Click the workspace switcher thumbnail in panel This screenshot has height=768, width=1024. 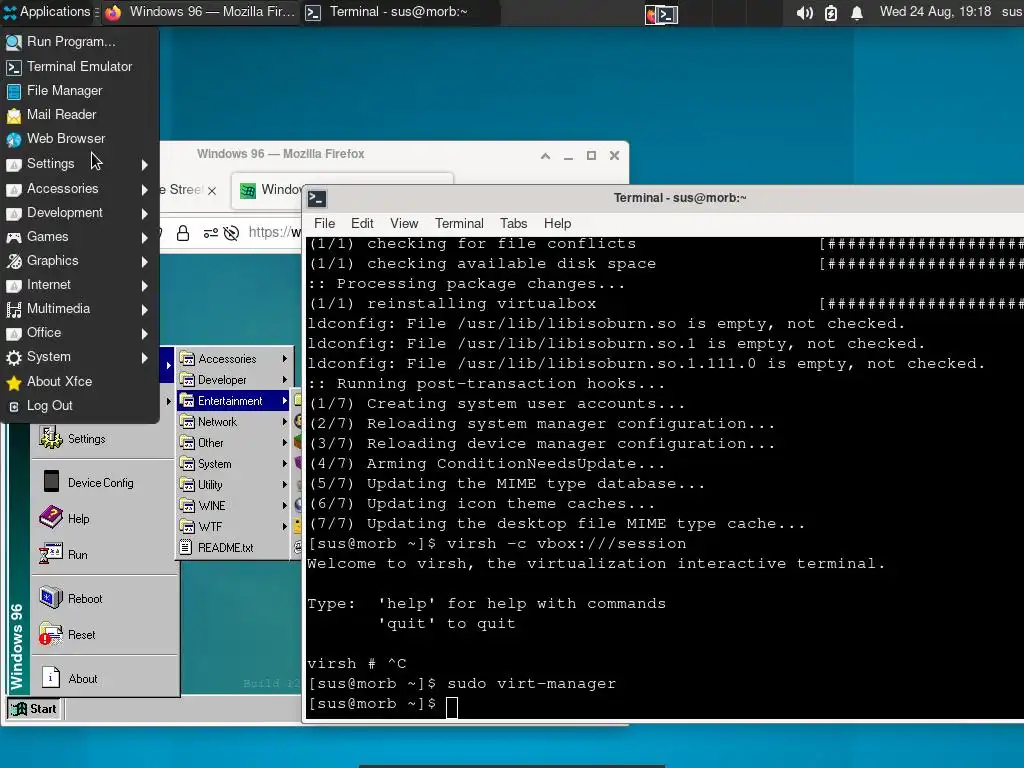(662, 14)
